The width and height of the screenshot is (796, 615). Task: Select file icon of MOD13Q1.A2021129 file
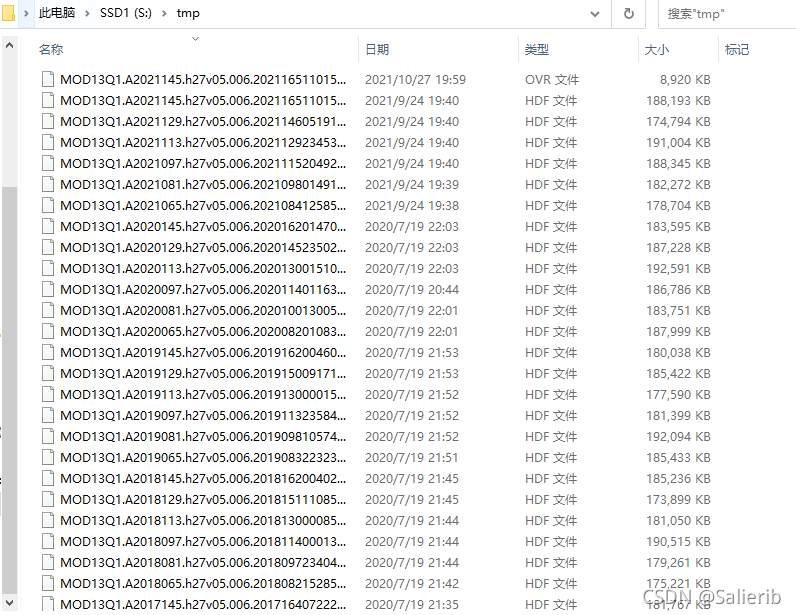[x=48, y=121]
